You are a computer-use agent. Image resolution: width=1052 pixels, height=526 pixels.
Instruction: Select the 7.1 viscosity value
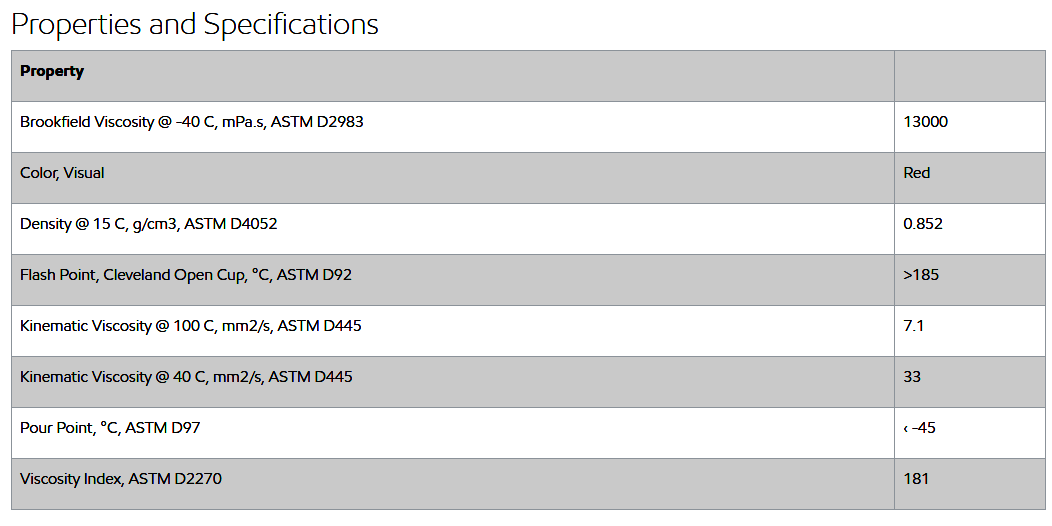(914, 326)
